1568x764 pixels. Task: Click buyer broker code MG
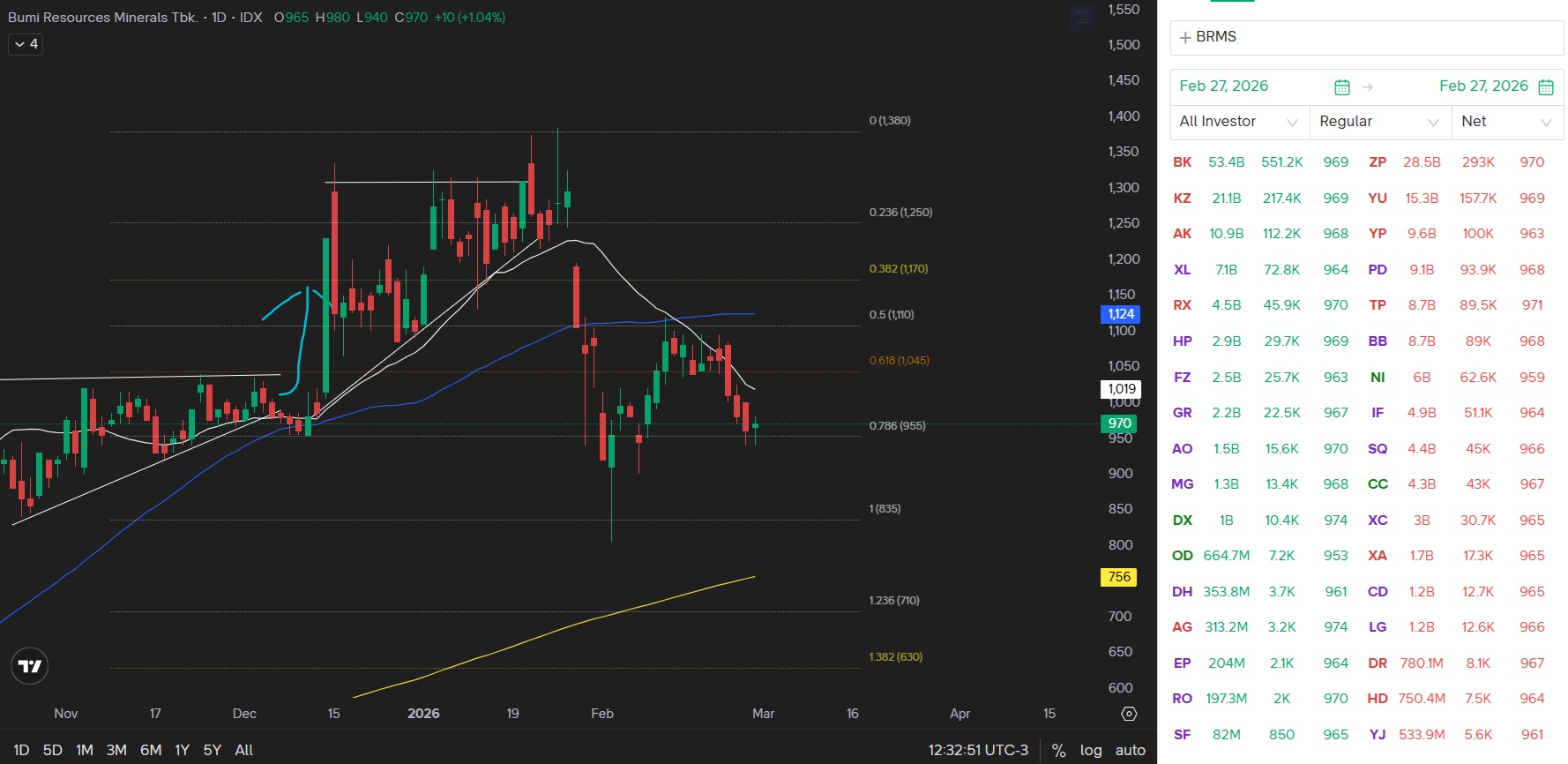(x=1183, y=484)
